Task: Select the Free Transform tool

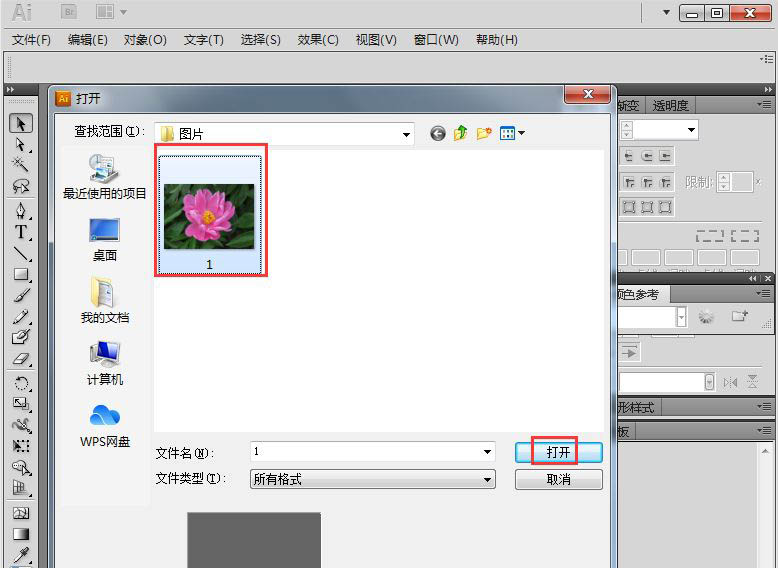Action: click(x=21, y=445)
